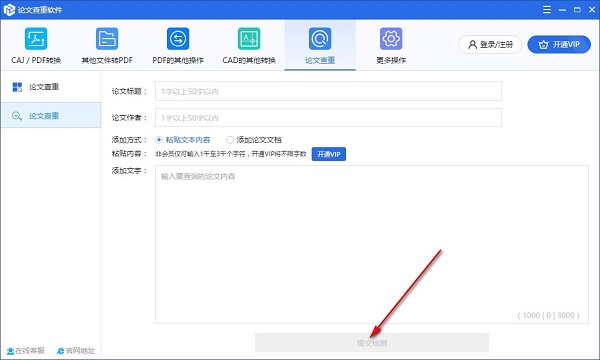Select 添加论文文档 radio option
This screenshot has height=360, width=600.
pos(254,140)
